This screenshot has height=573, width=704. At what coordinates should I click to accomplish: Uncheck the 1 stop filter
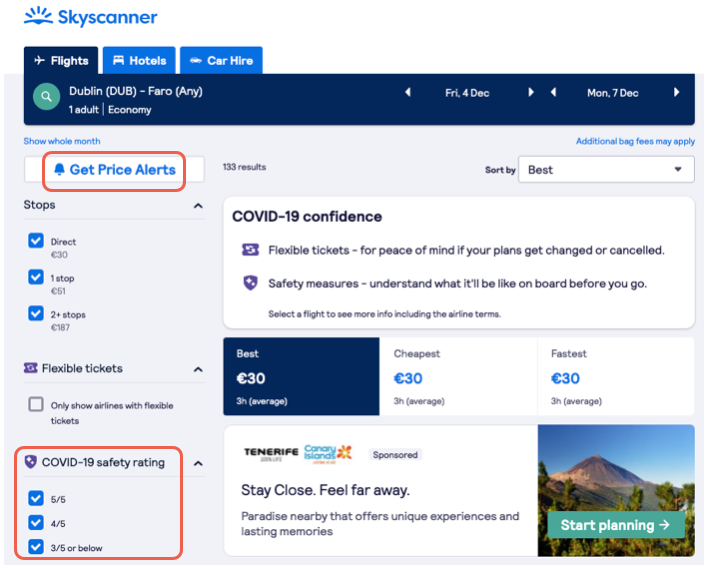36,277
